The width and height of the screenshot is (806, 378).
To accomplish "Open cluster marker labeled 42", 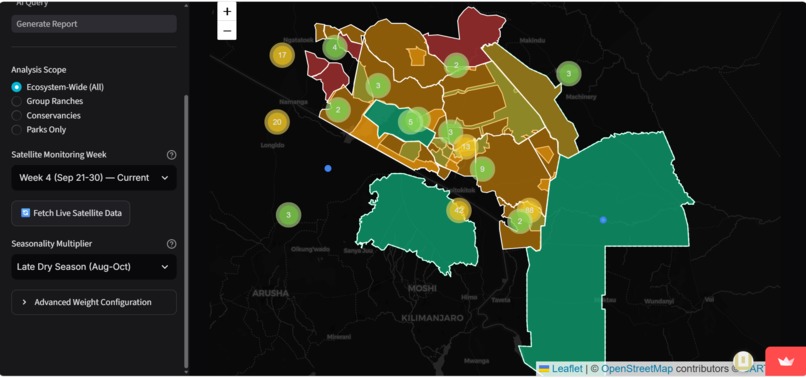I will pyautogui.click(x=459, y=210).
